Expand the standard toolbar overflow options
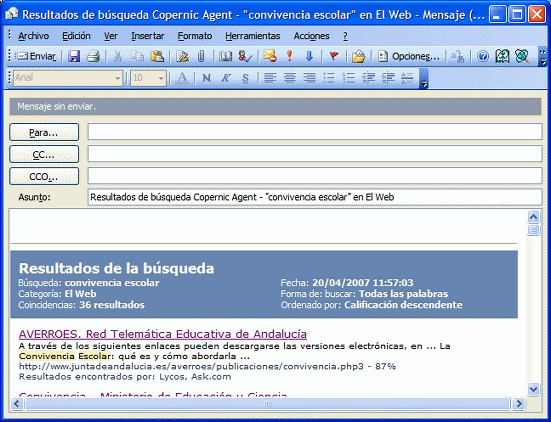Viewport: 551px width, 422px height. 543,57
